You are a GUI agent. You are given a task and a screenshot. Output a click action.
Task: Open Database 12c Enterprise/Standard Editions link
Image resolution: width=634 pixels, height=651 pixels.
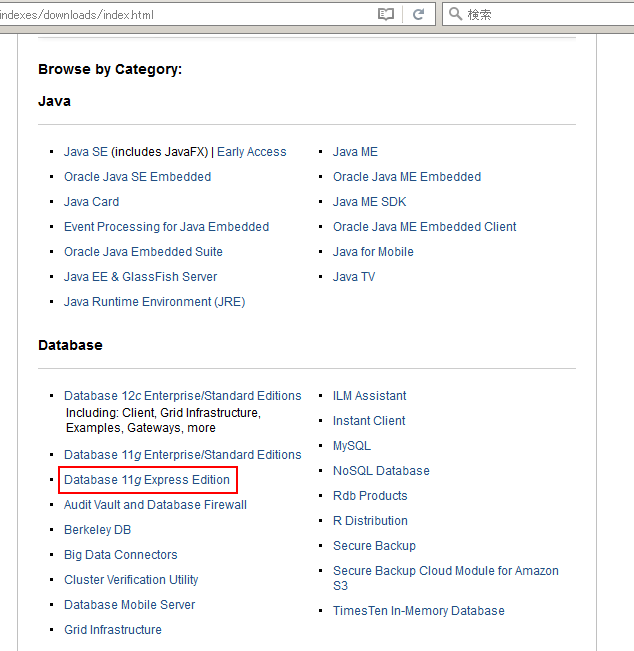pyautogui.click(x=183, y=396)
